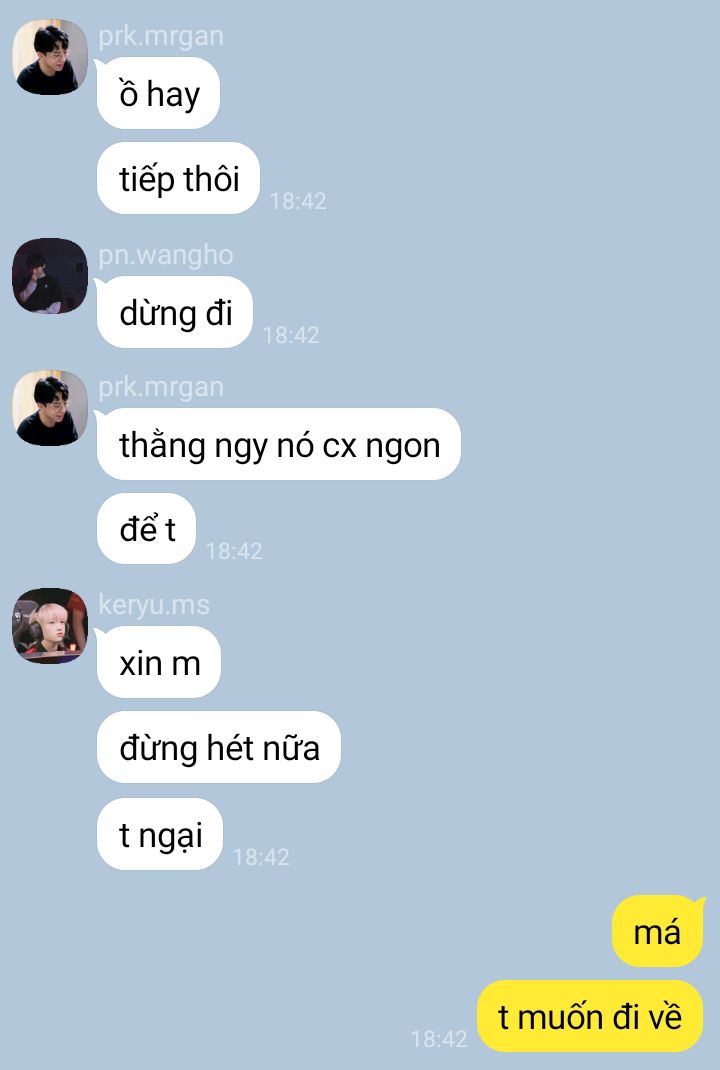The width and height of the screenshot is (720, 1070).
Task: Click the first prk.mrgan username label
Action: click(x=161, y=36)
